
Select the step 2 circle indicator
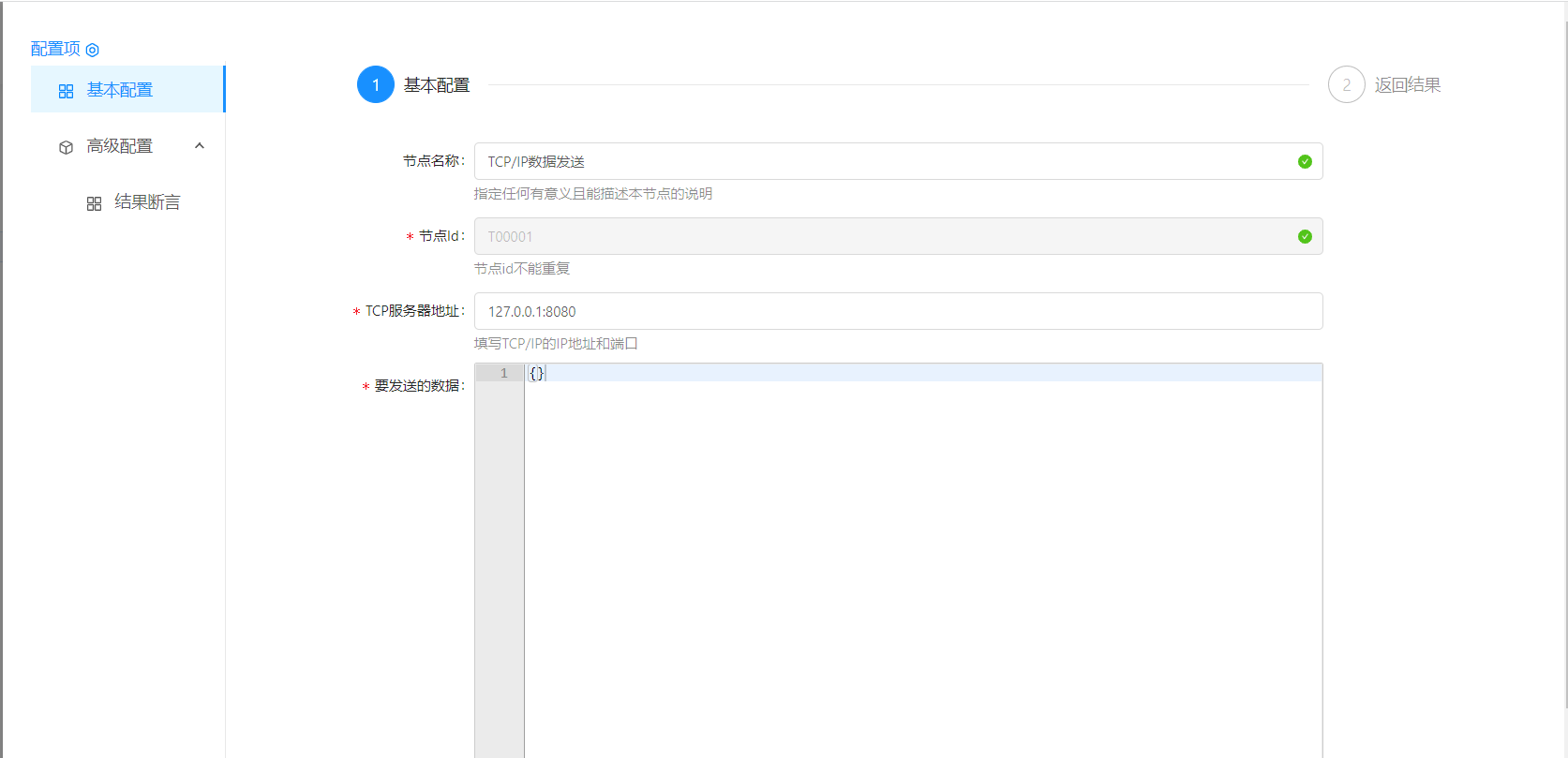pos(1346,85)
